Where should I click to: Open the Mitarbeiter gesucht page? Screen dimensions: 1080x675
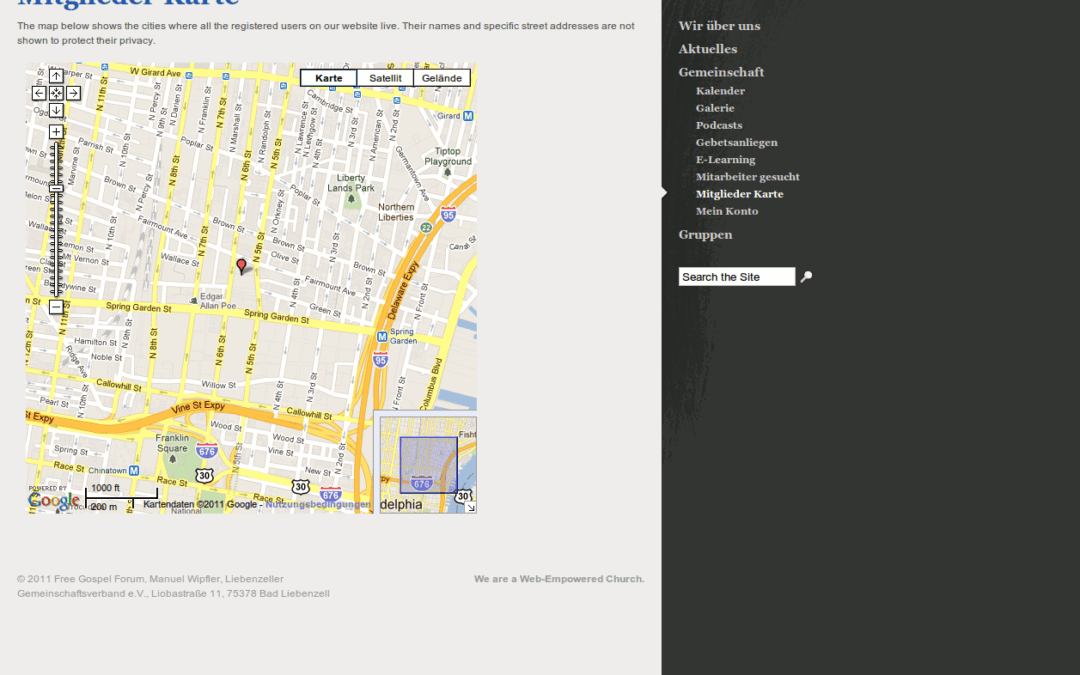tap(747, 177)
